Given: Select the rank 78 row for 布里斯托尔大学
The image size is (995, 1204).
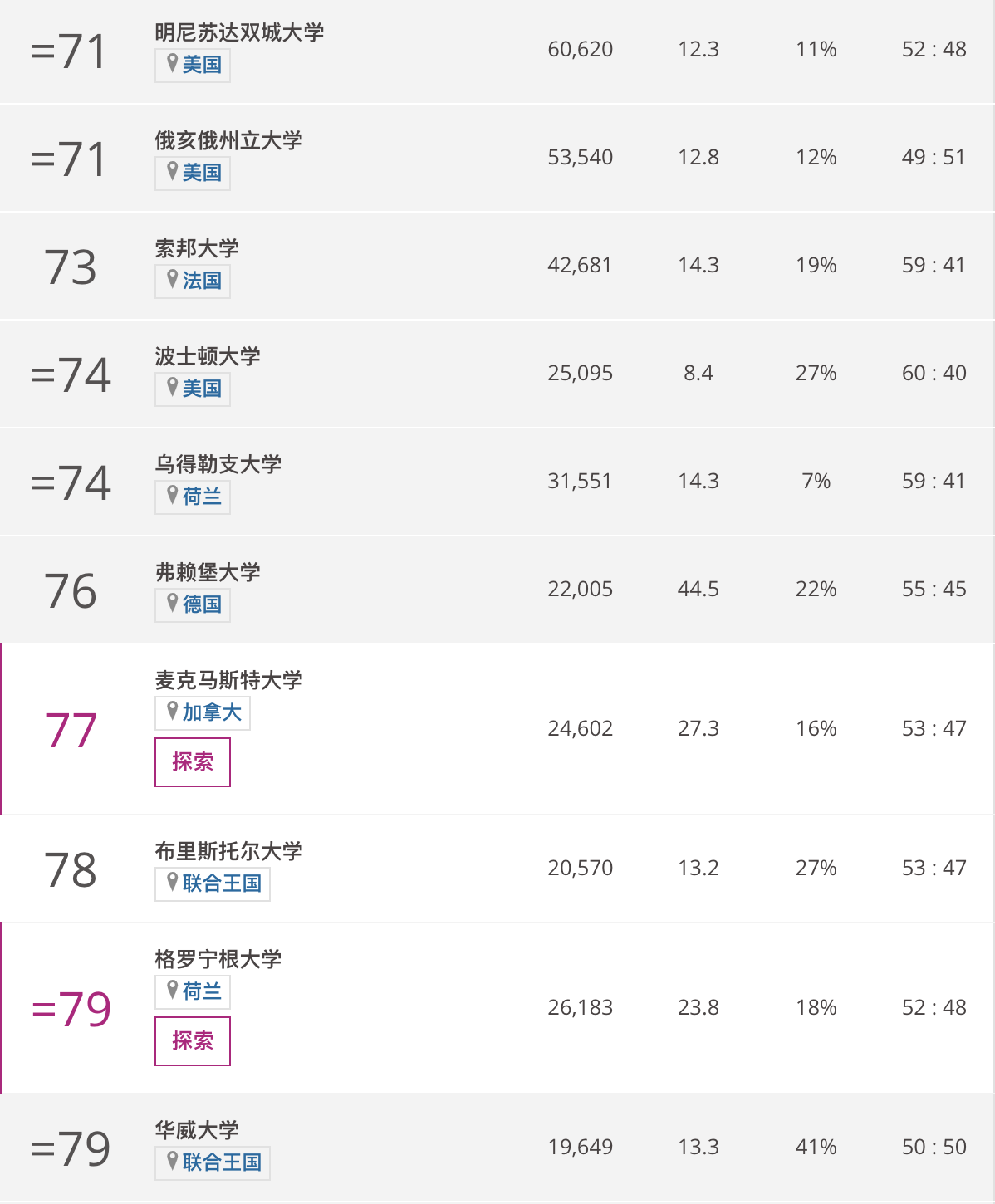Looking at the screenshot, I should (x=497, y=869).
